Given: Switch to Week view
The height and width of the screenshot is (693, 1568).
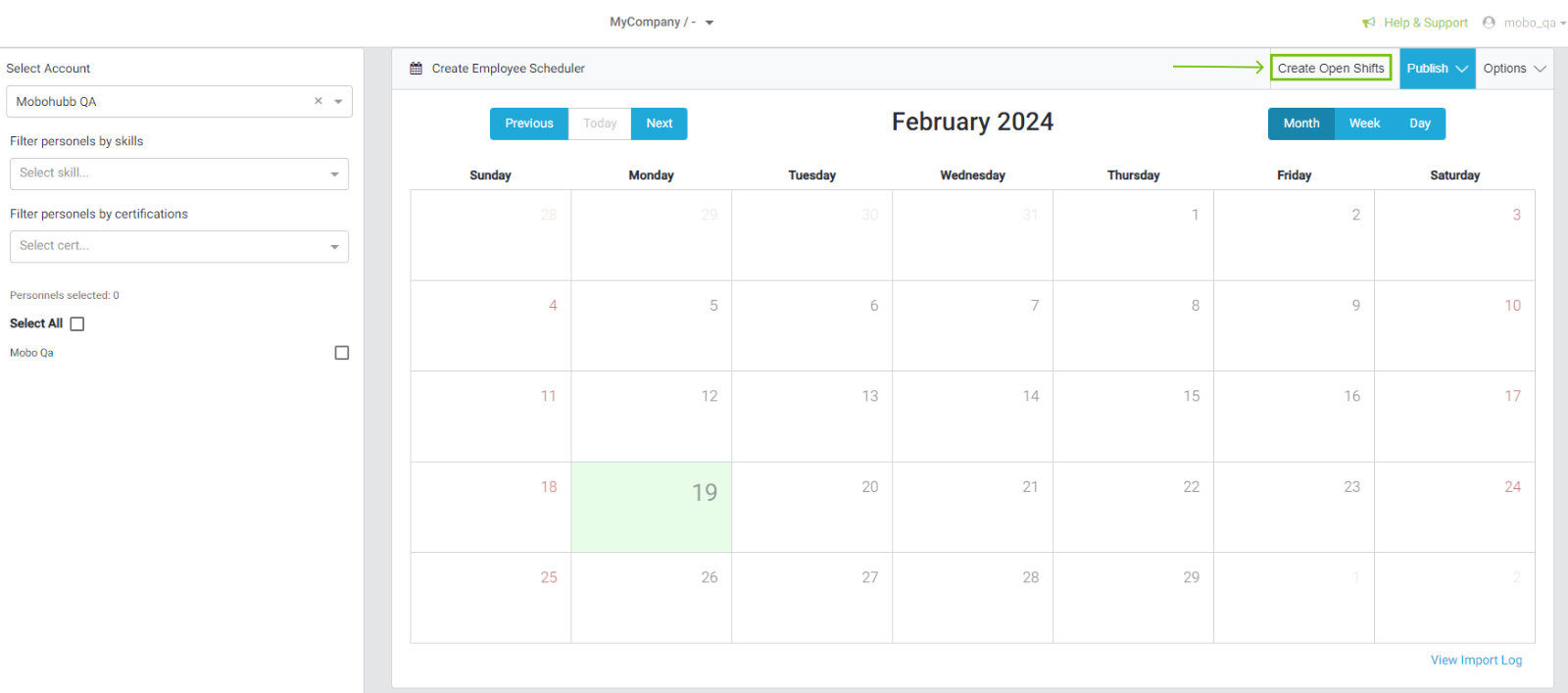Looking at the screenshot, I should [x=1364, y=124].
